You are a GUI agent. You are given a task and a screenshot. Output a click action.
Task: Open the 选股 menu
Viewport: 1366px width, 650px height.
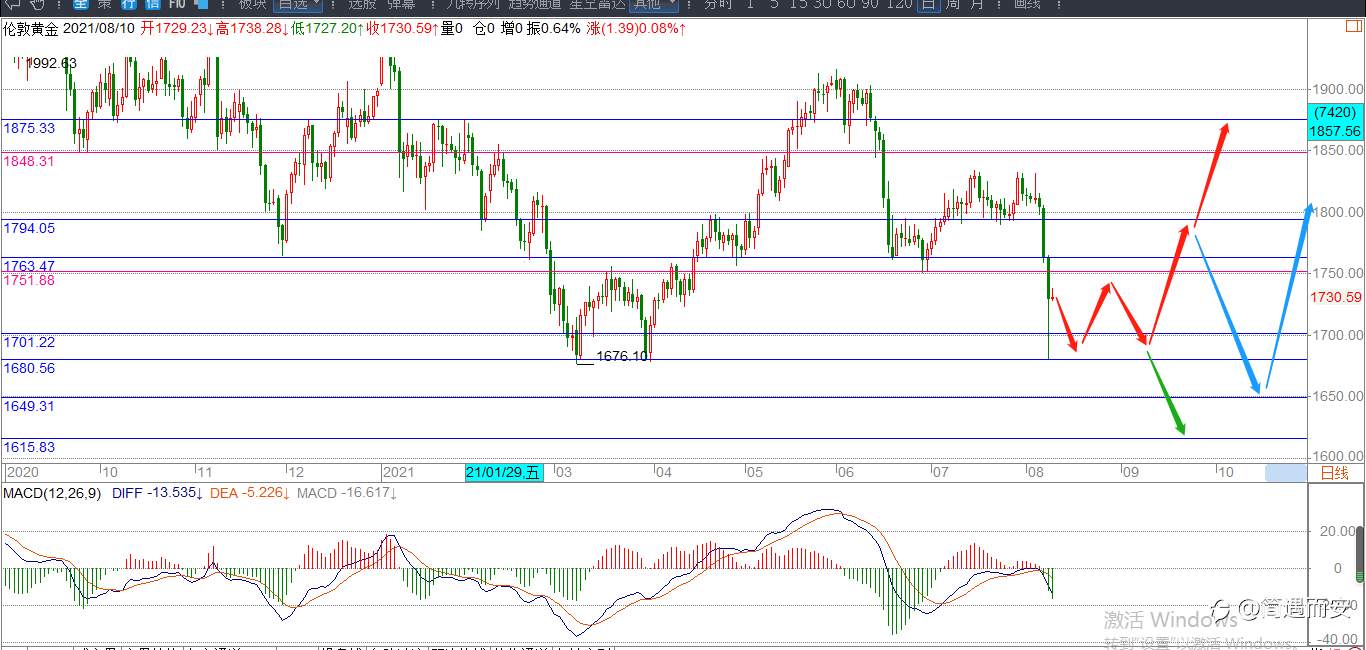pos(361,4)
